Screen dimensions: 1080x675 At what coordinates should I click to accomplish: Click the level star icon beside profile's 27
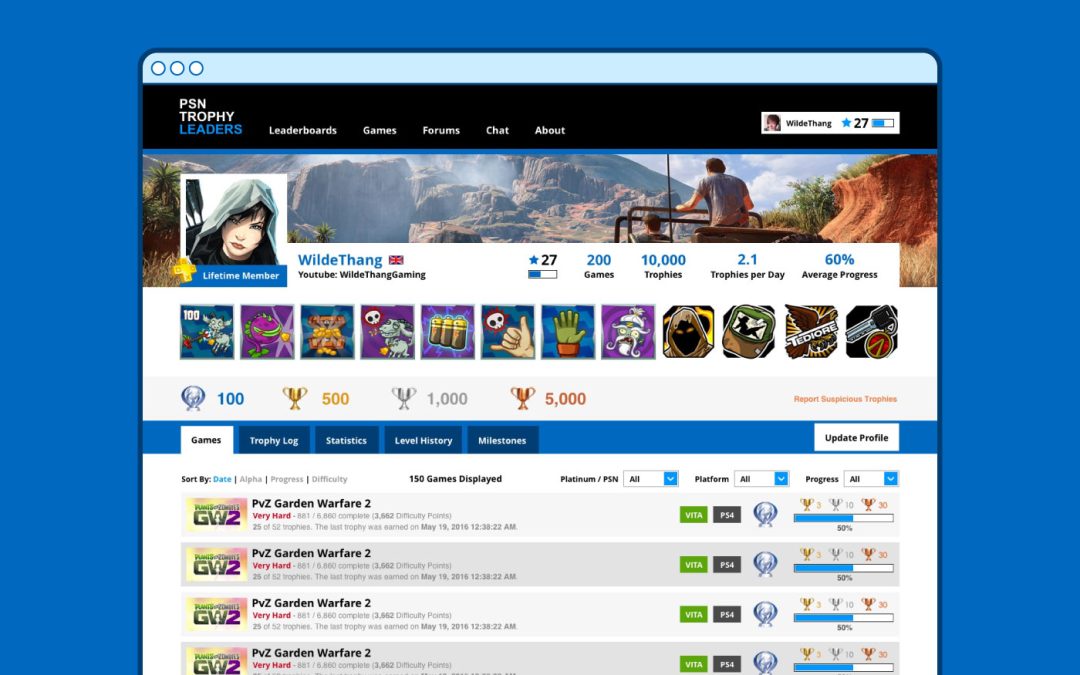click(x=534, y=260)
